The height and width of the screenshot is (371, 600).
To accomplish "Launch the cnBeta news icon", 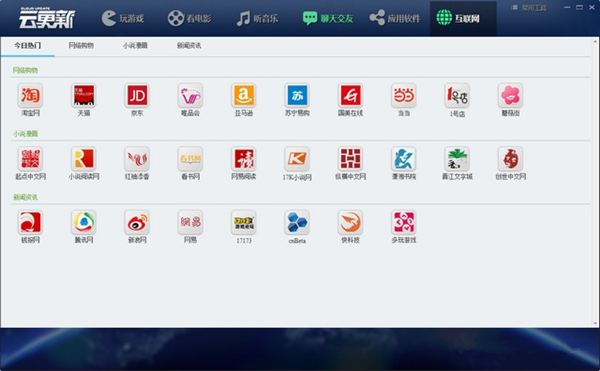I will pos(297,222).
